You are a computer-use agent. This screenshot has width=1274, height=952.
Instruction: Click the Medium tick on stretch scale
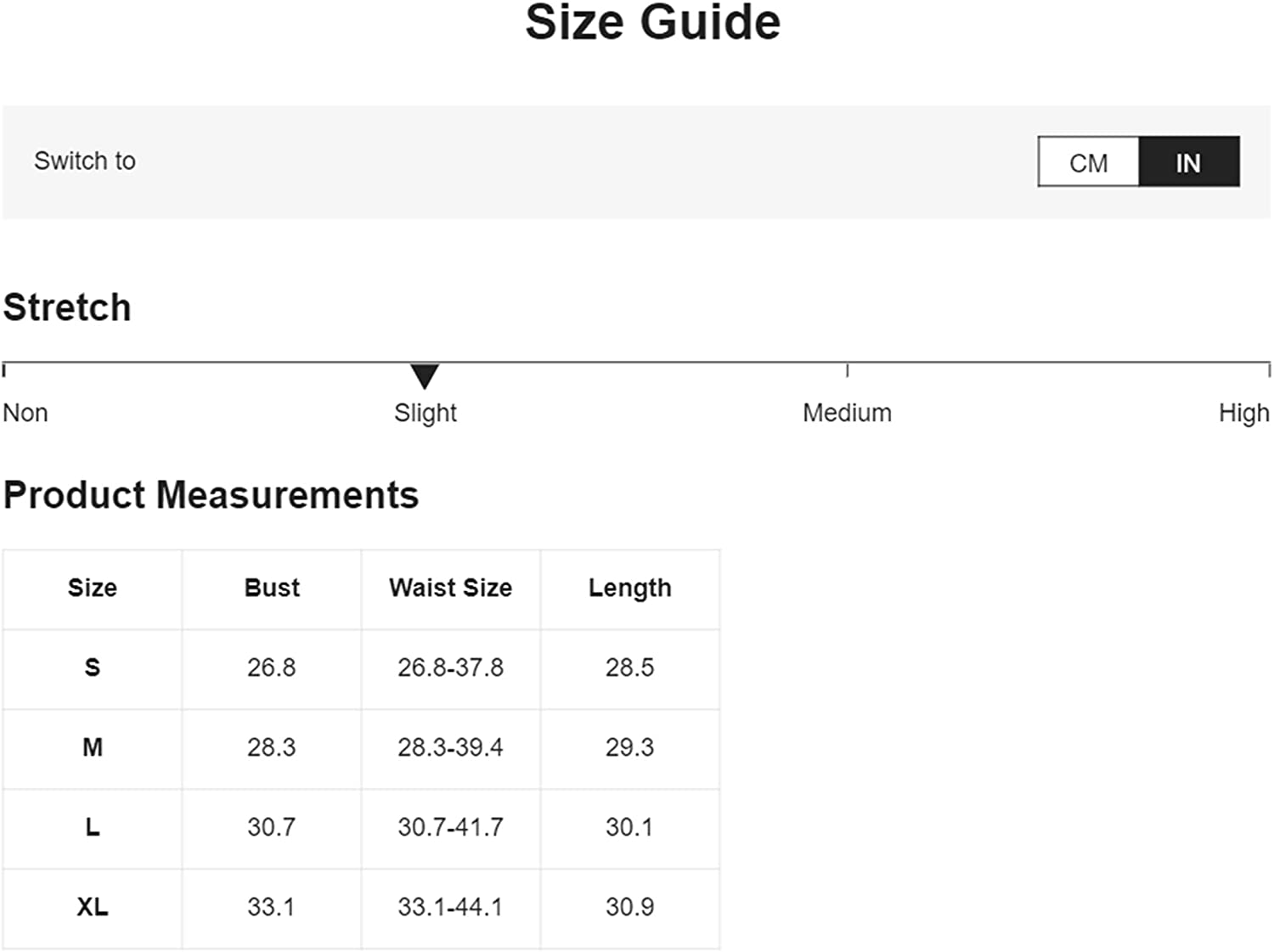(x=847, y=369)
